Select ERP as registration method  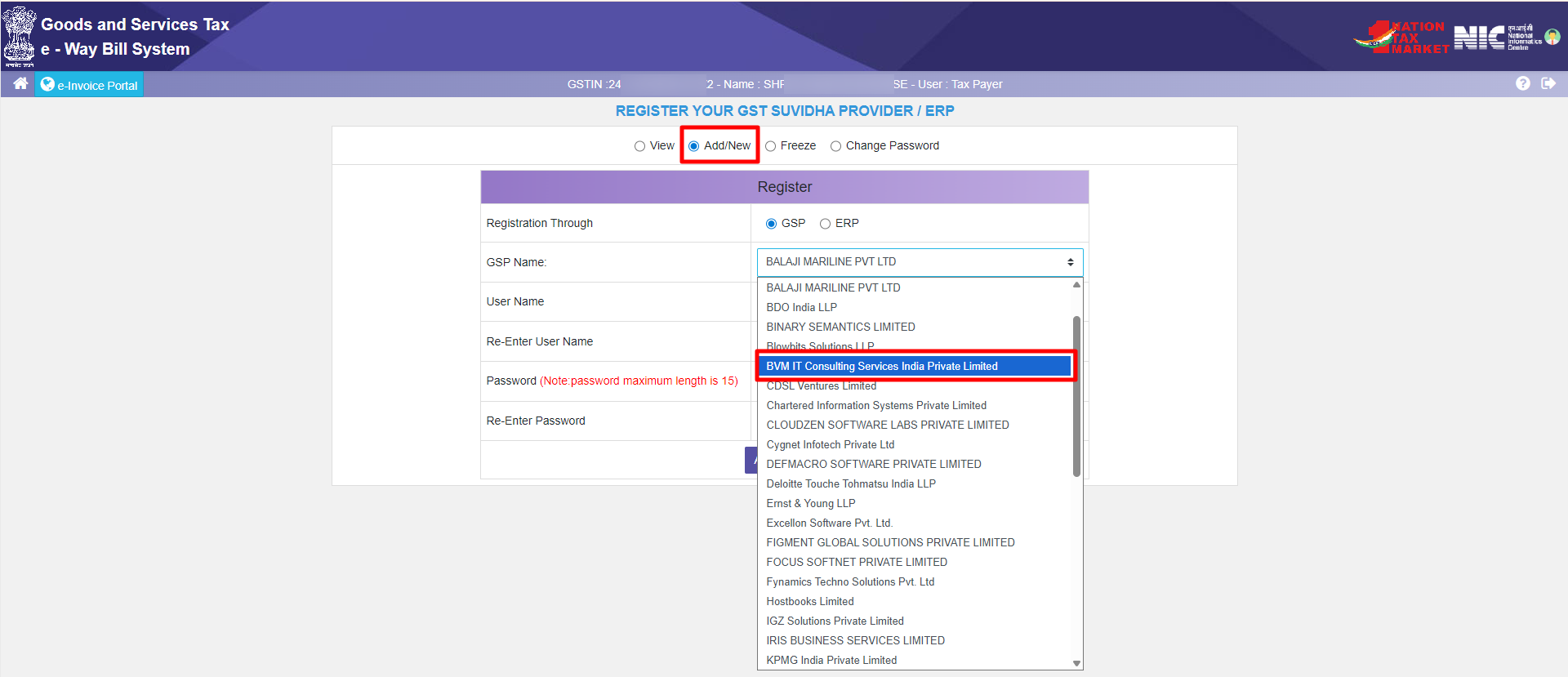[825, 224]
